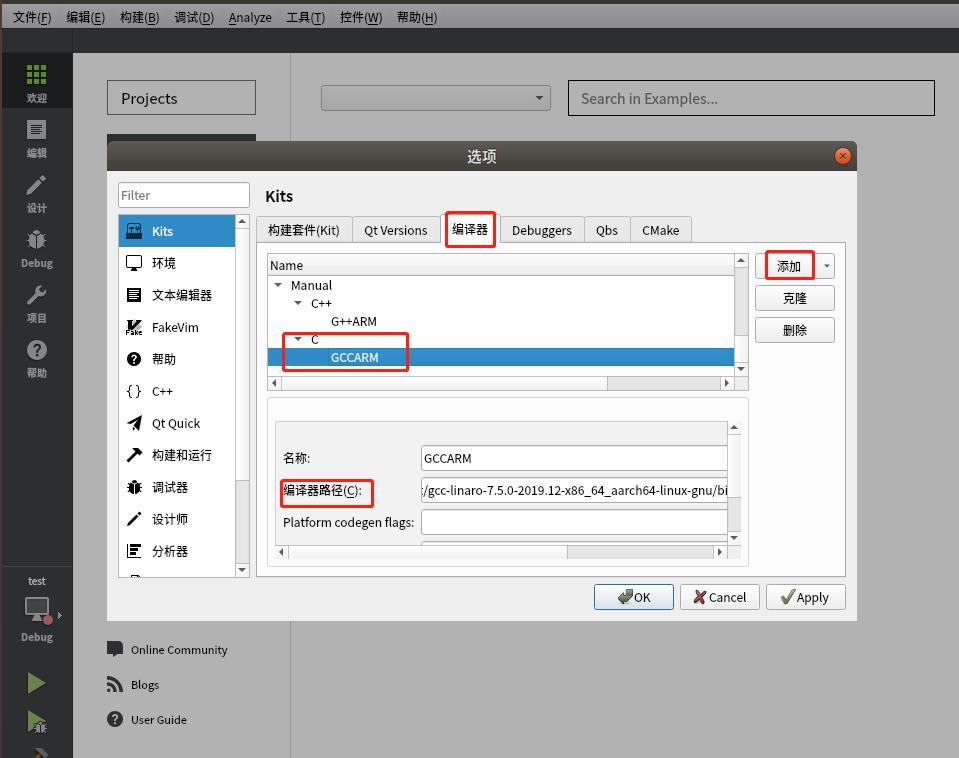This screenshot has height=758, width=959.
Task: Click categories list scroll up arrow
Action: (x=242, y=221)
